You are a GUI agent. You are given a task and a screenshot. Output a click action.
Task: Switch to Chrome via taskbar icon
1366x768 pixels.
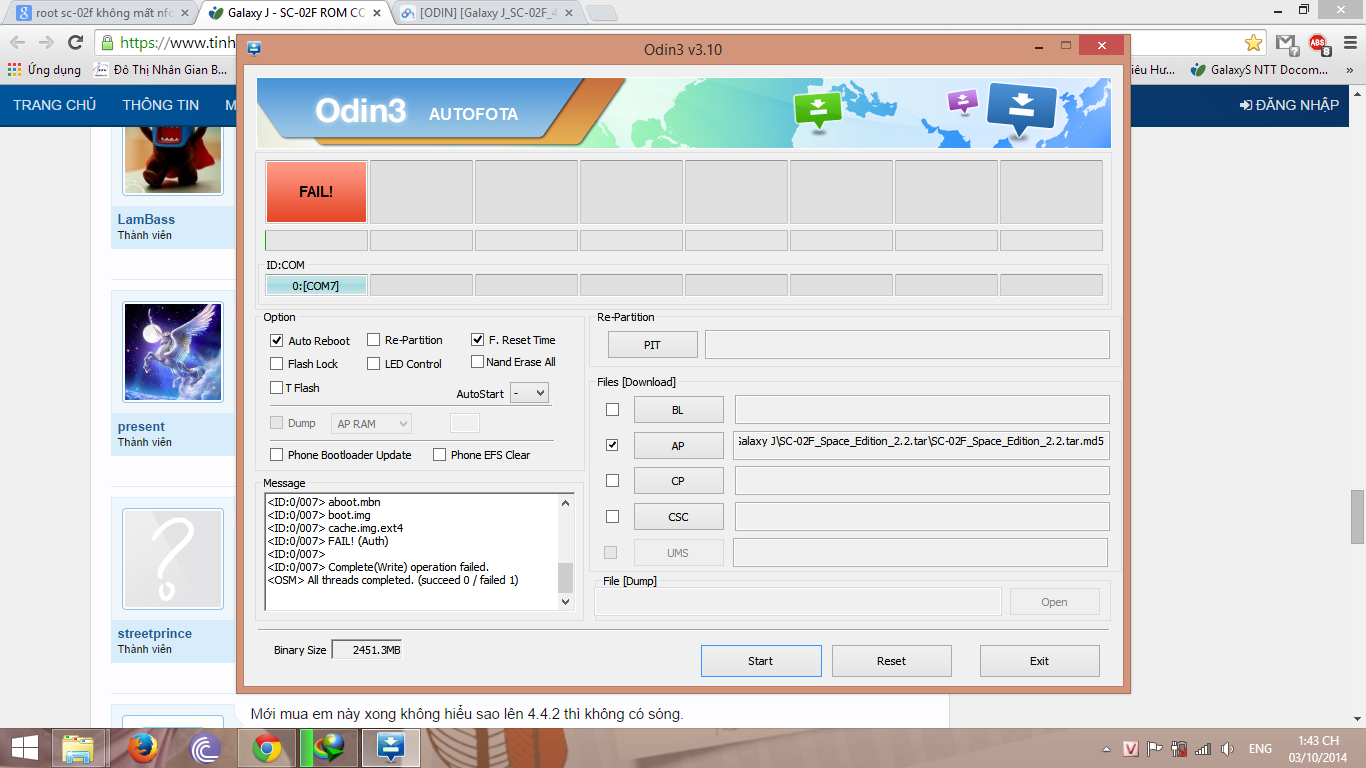pos(266,748)
